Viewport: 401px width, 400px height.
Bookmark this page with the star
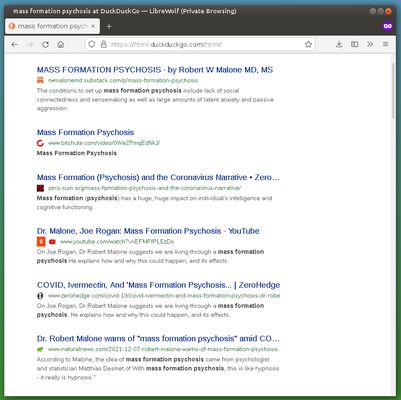[x=308, y=44]
